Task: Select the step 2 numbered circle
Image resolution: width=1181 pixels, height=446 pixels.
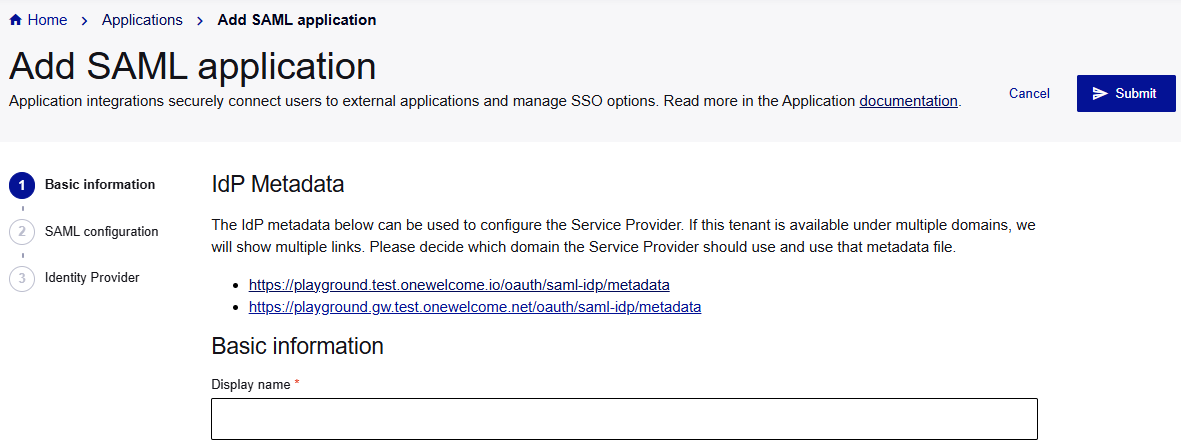Action: [21, 232]
